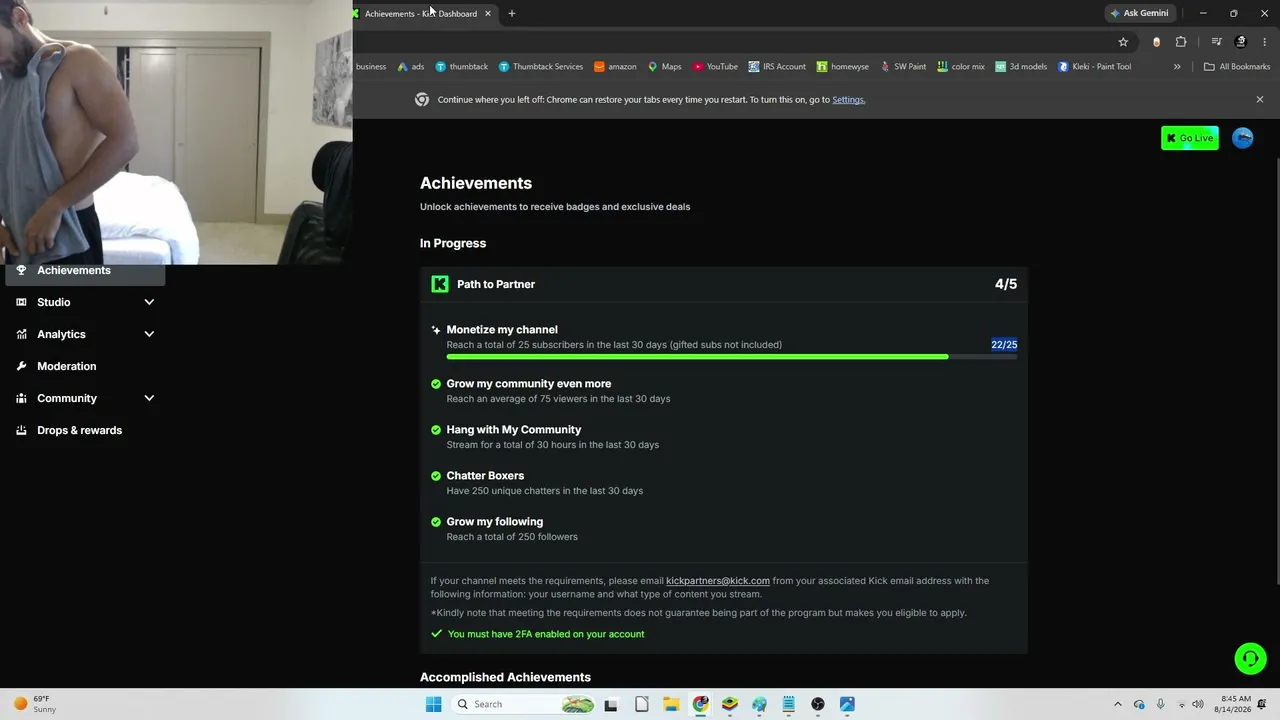Open the profile avatar menu
The width and height of the screenshot is (1280, 720).
(x=1243, y=138)
